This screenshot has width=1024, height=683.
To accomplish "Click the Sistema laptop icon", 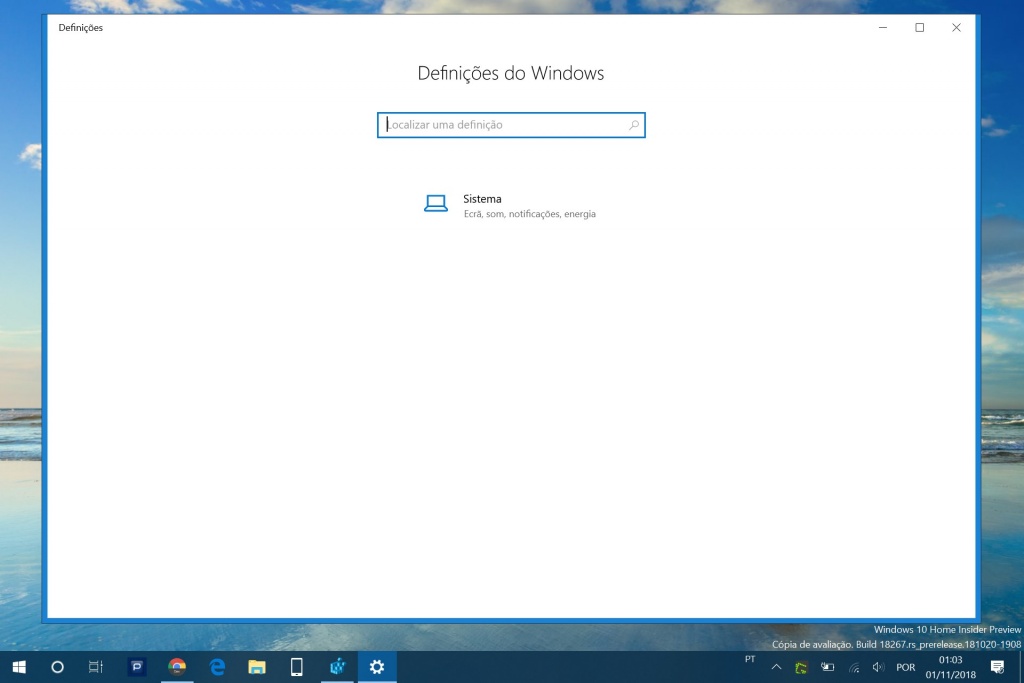I will pos(436,202).
